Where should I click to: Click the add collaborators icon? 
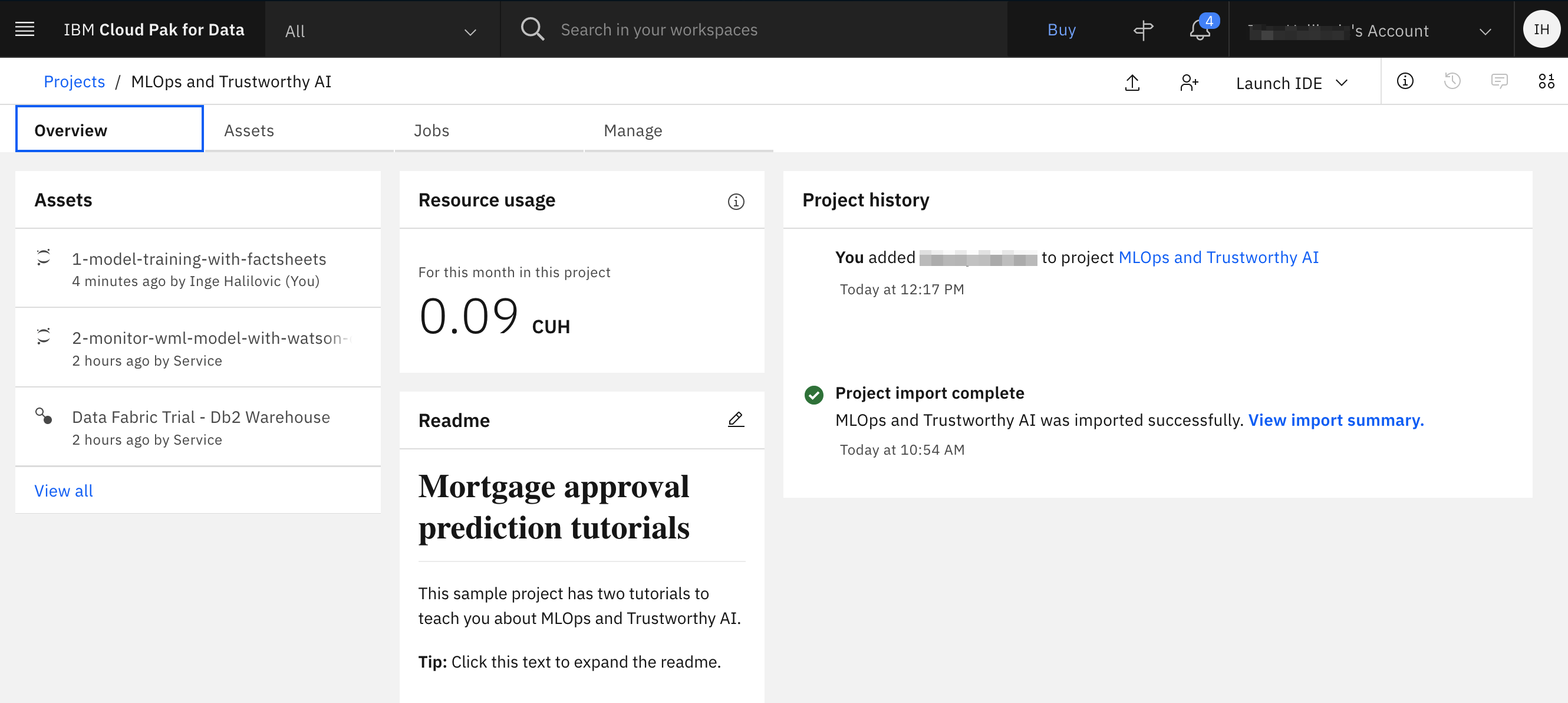(1189, 82)
